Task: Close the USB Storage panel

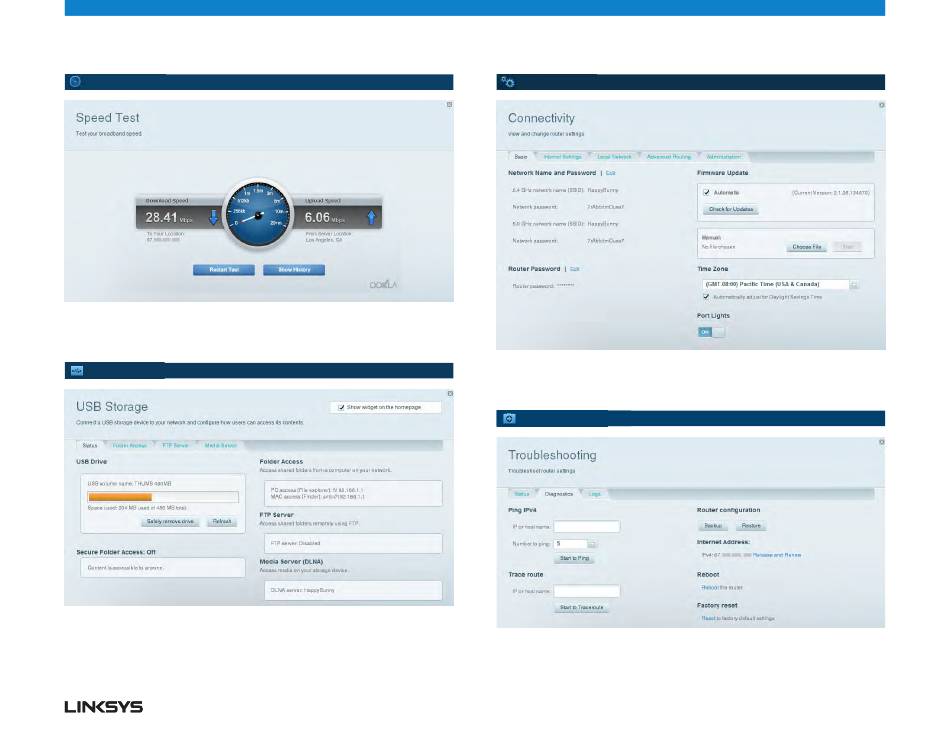Action: coord(450,393)
